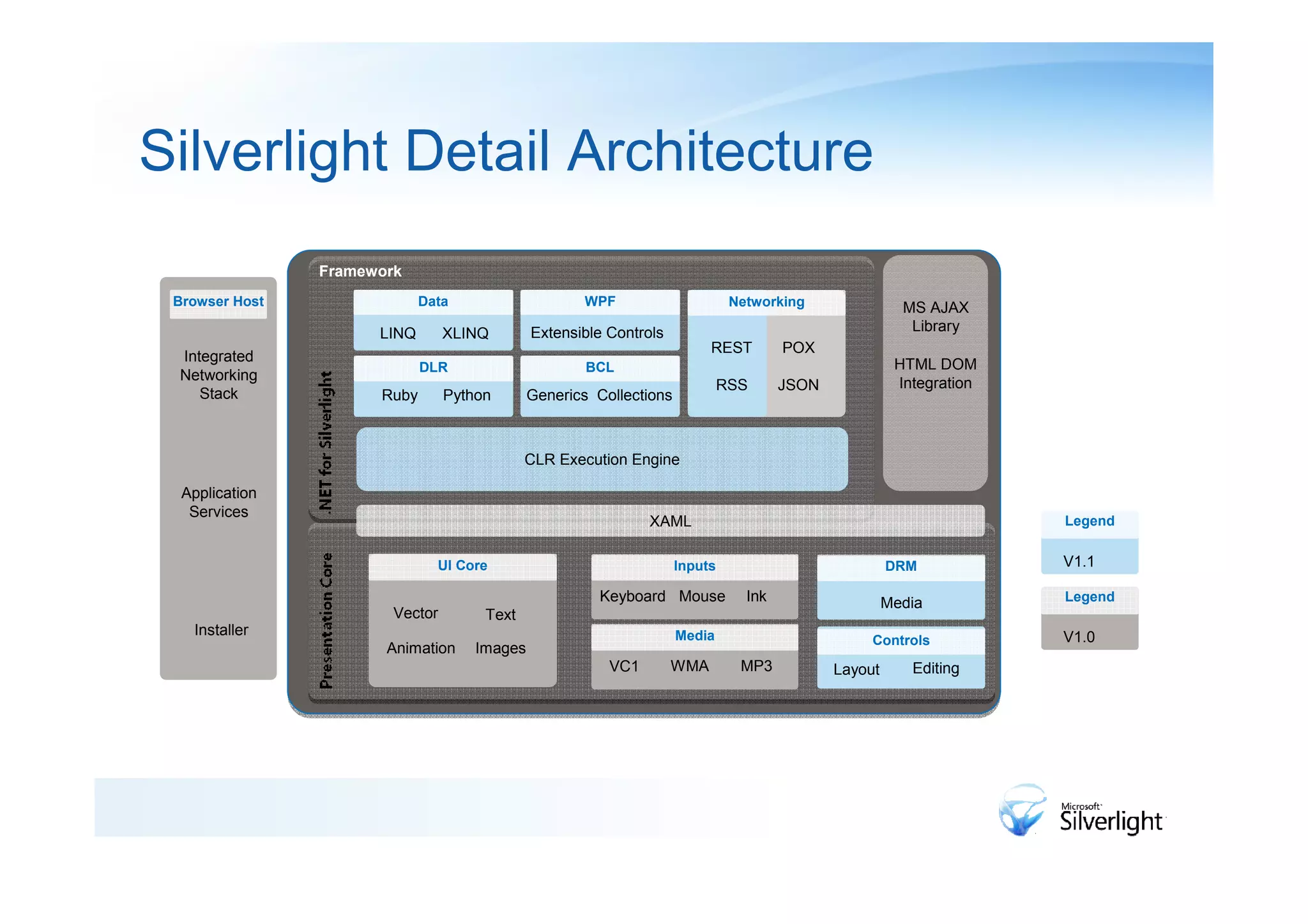Select the BCL section header
The height and width of the screenshot is (924, 1308).
click(599, 367)
